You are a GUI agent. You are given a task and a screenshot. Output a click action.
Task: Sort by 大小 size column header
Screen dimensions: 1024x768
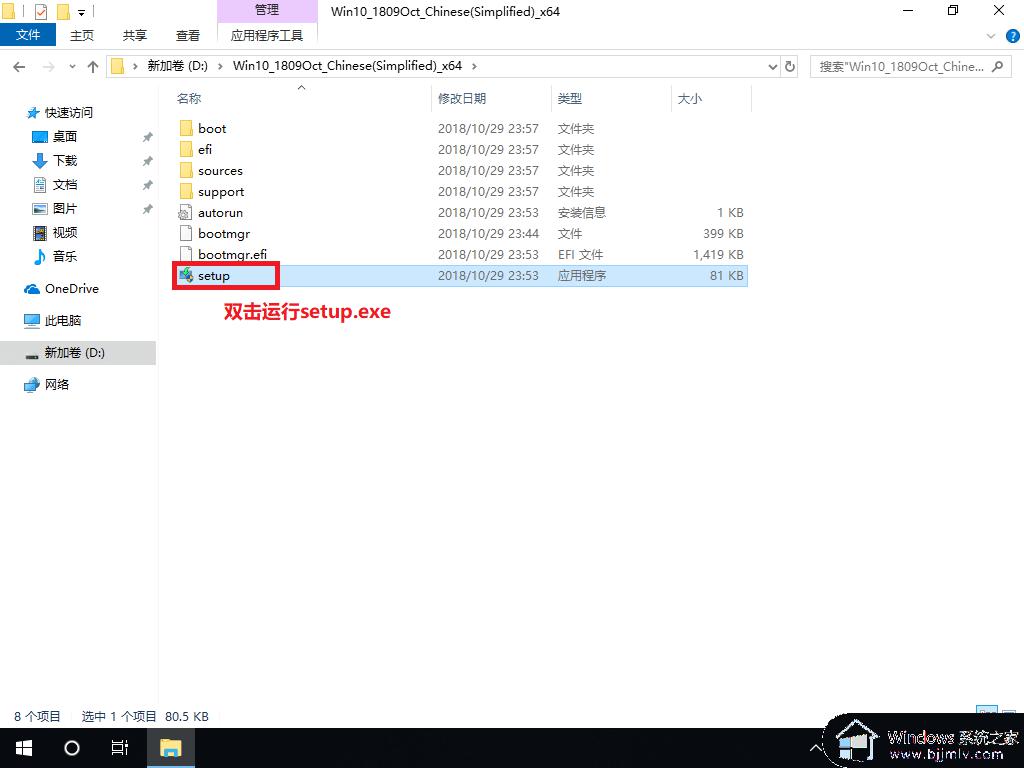click(690, 99)
